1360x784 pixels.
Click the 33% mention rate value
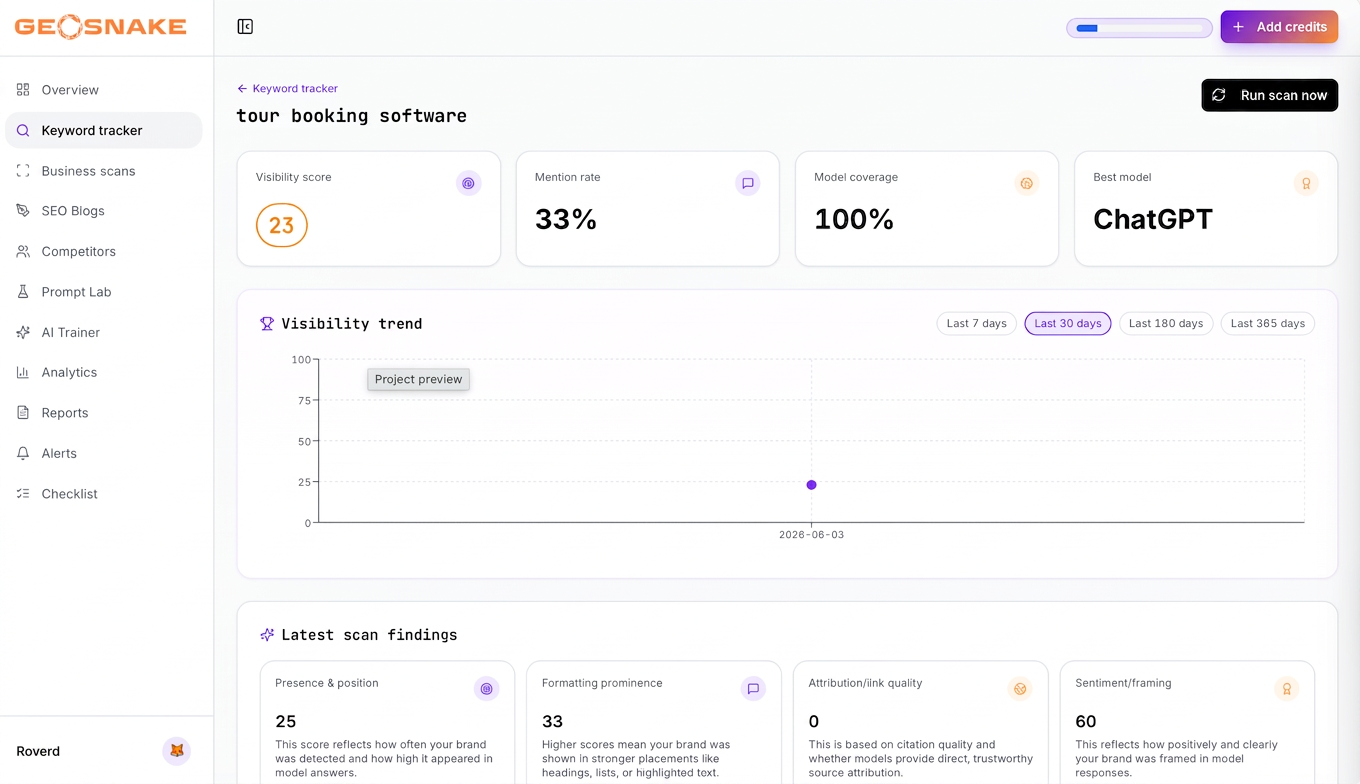click(x=566, y=219)
